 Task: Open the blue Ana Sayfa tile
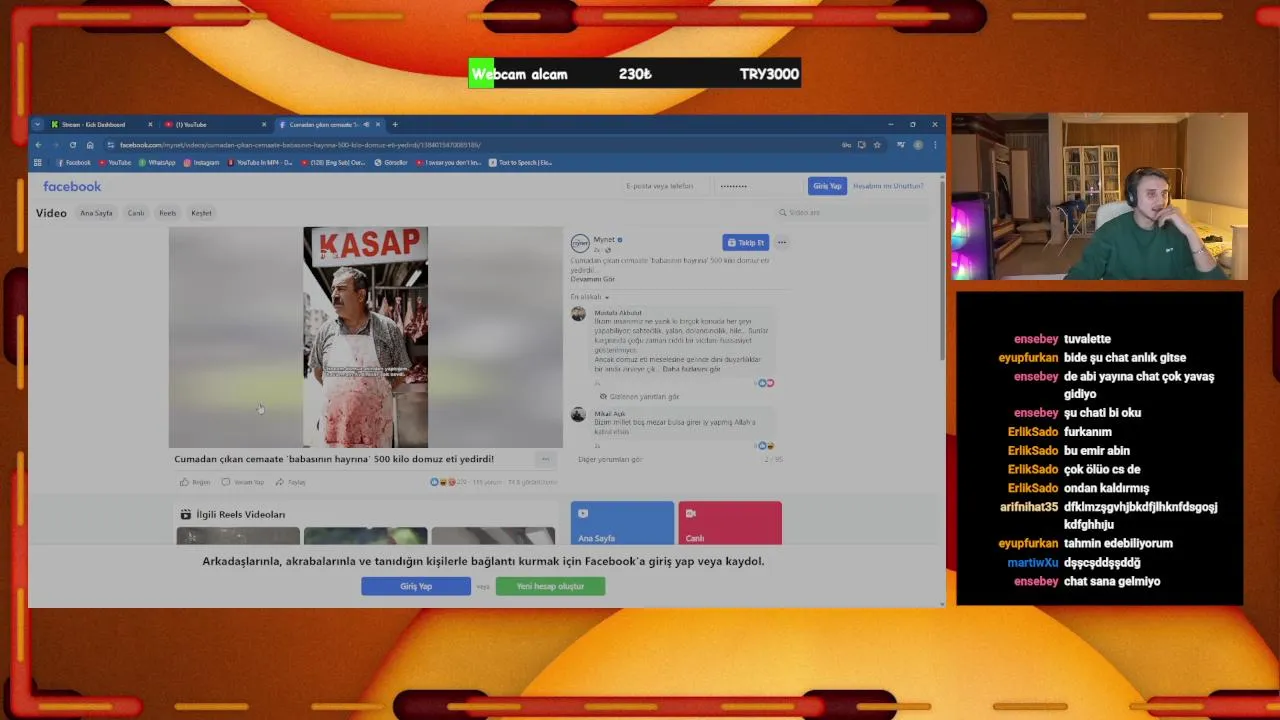622,523
